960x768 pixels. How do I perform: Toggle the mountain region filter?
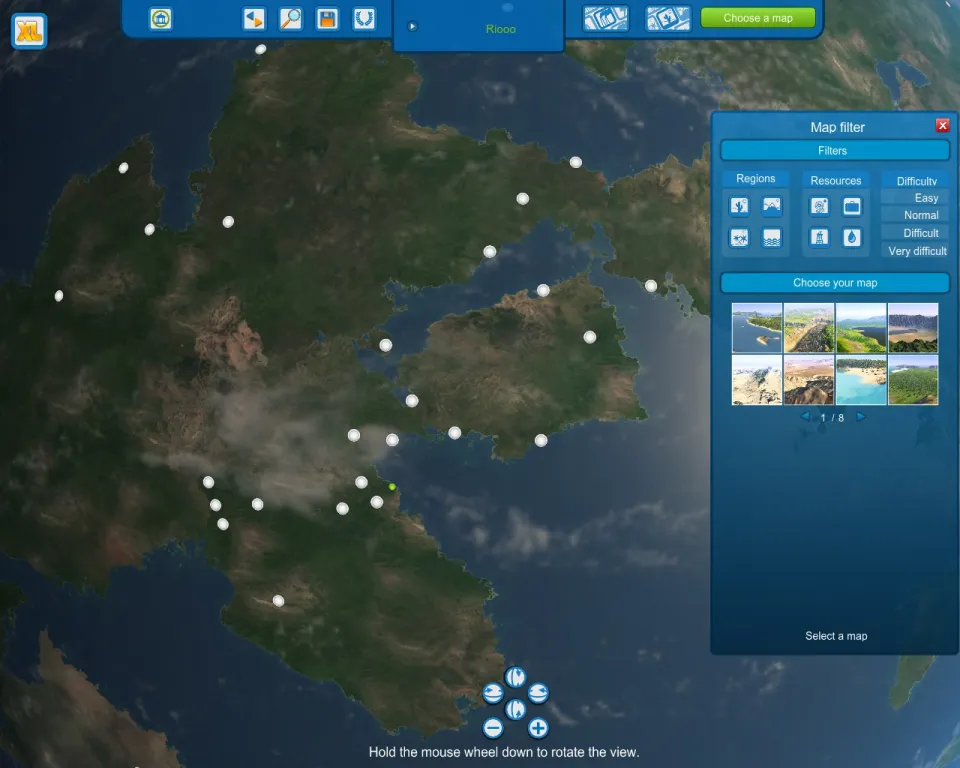click(771, 206)
